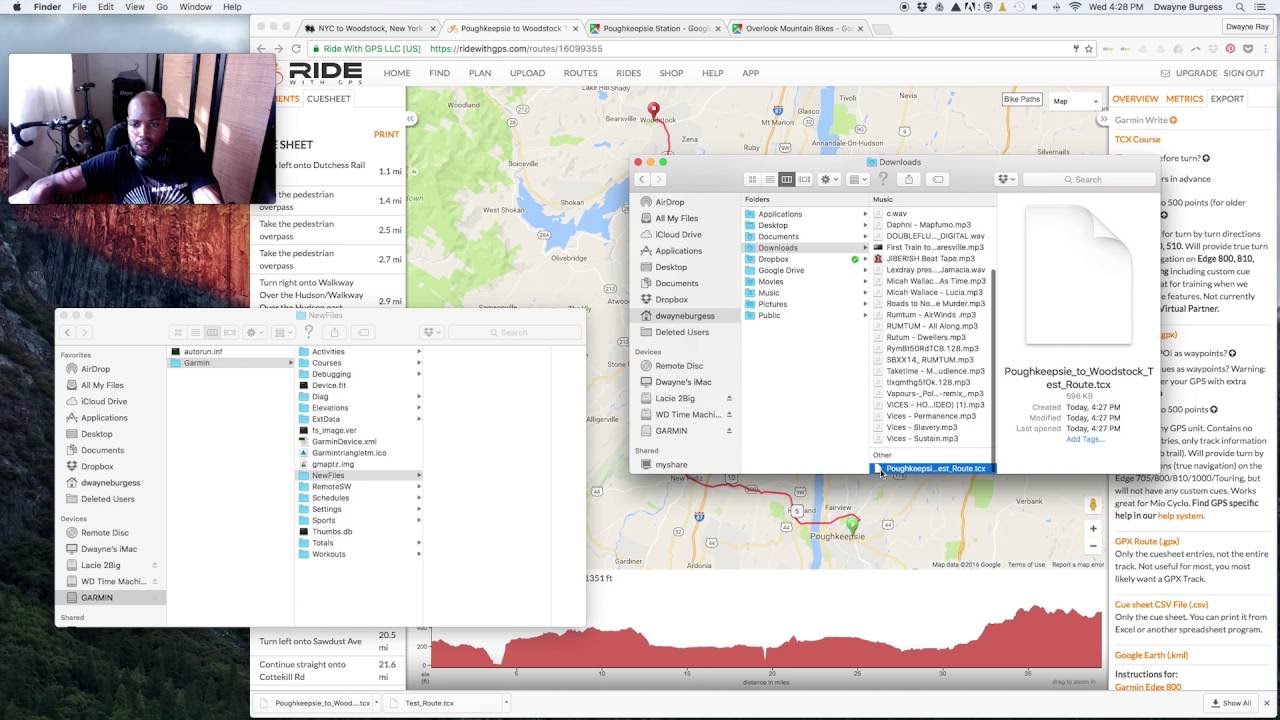Expand the Workouts folder in NewFiles window
The height and width of the screenshot is (720, 1280).
[419, 554]
